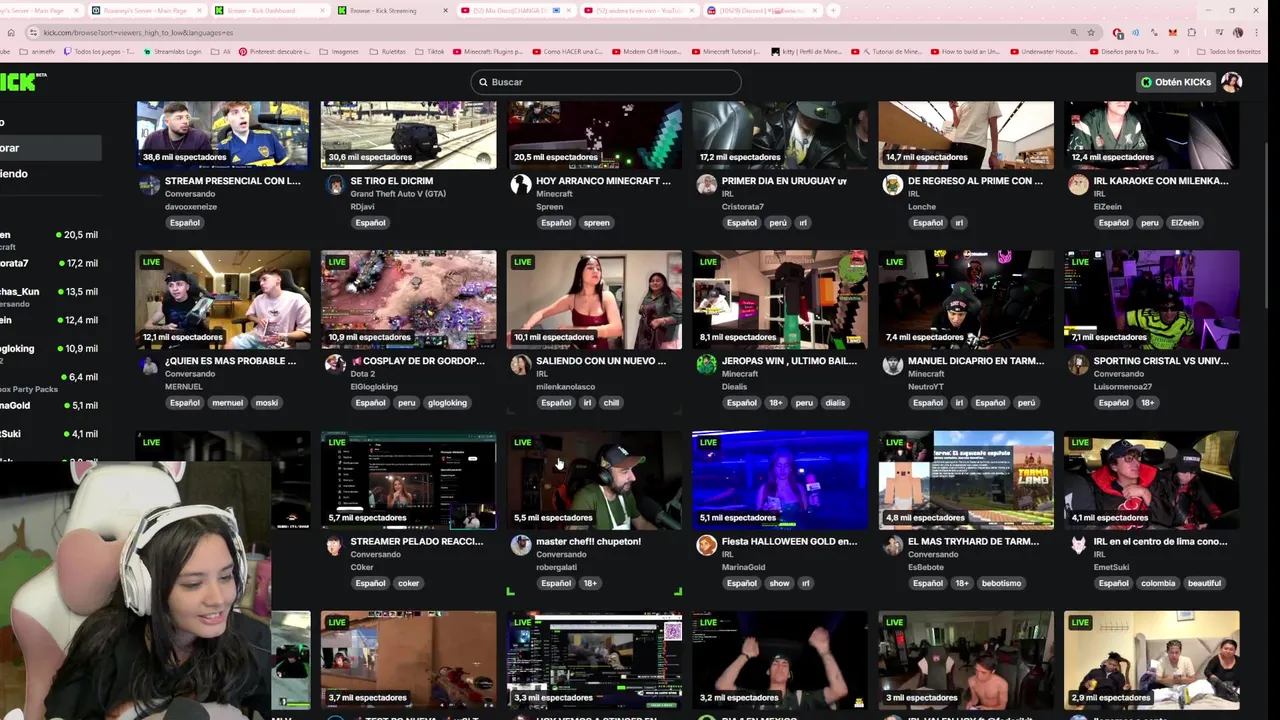Switch to andrea tv en vivo YouTube tab
The height and width of the screenshot is (720, 1280).
638,10
